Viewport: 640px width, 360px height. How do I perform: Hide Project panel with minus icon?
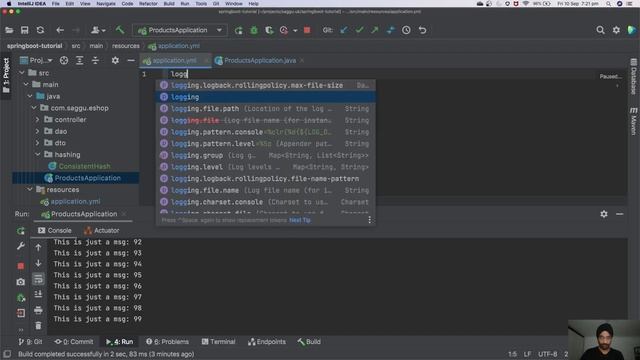(131, 60)
